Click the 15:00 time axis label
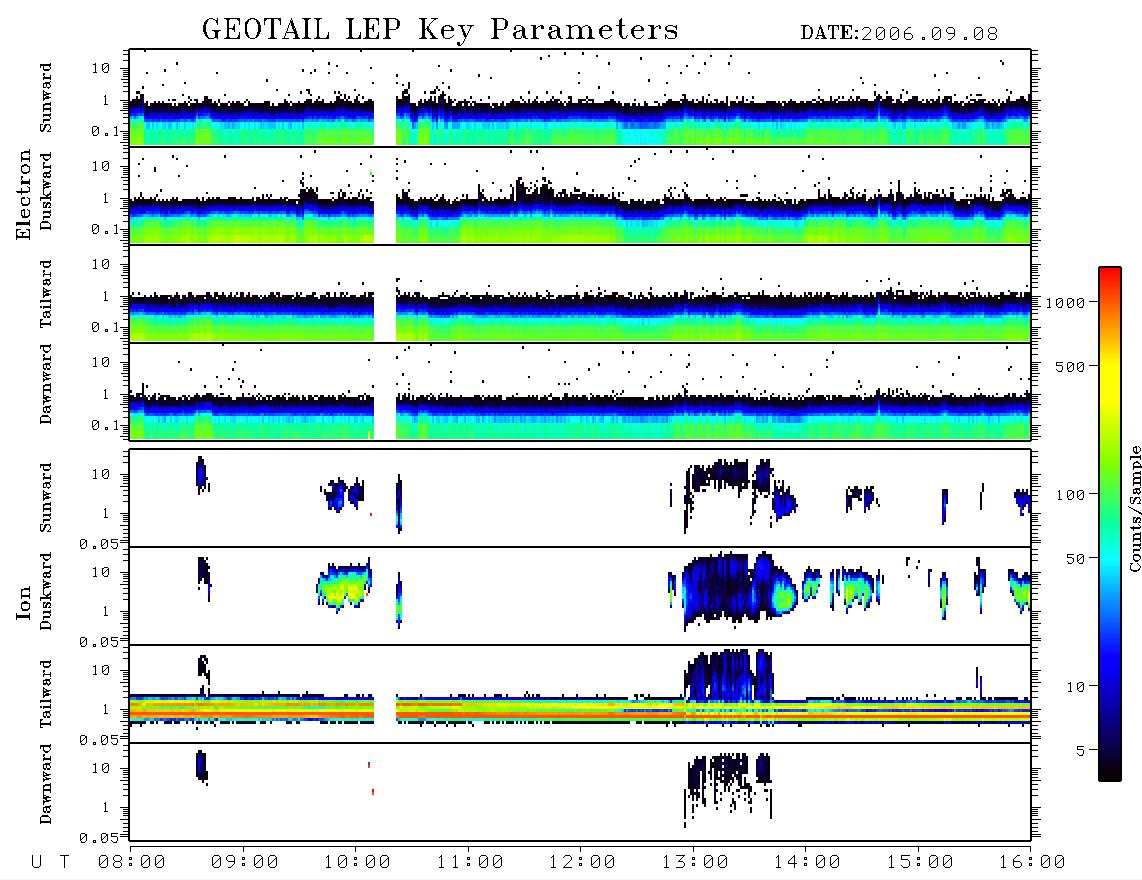The image size is (1142, 880). tap(920, 862)
